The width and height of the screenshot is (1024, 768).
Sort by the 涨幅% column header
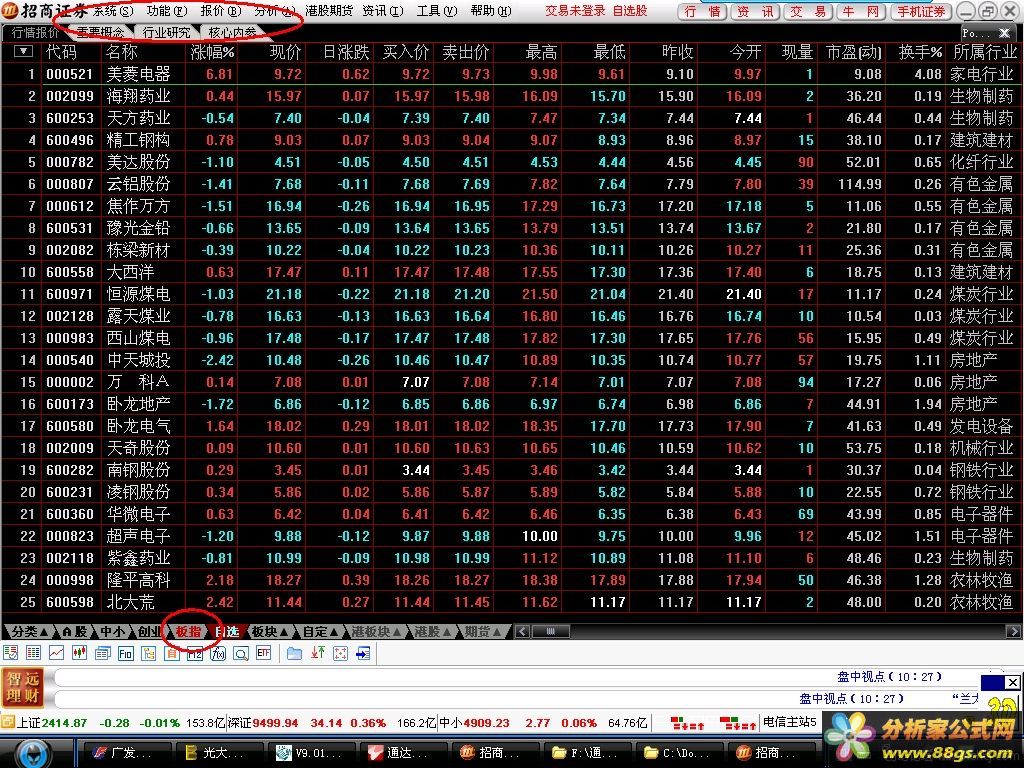212,52
